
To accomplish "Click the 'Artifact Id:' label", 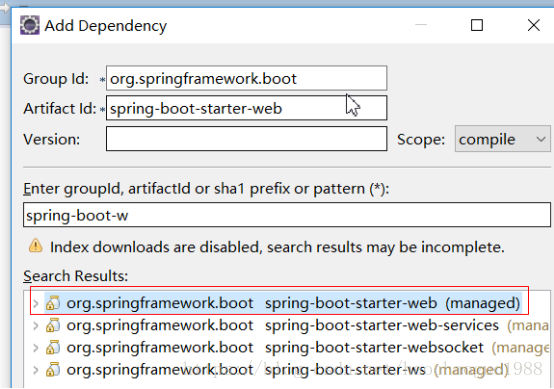I will pos(60,108).
